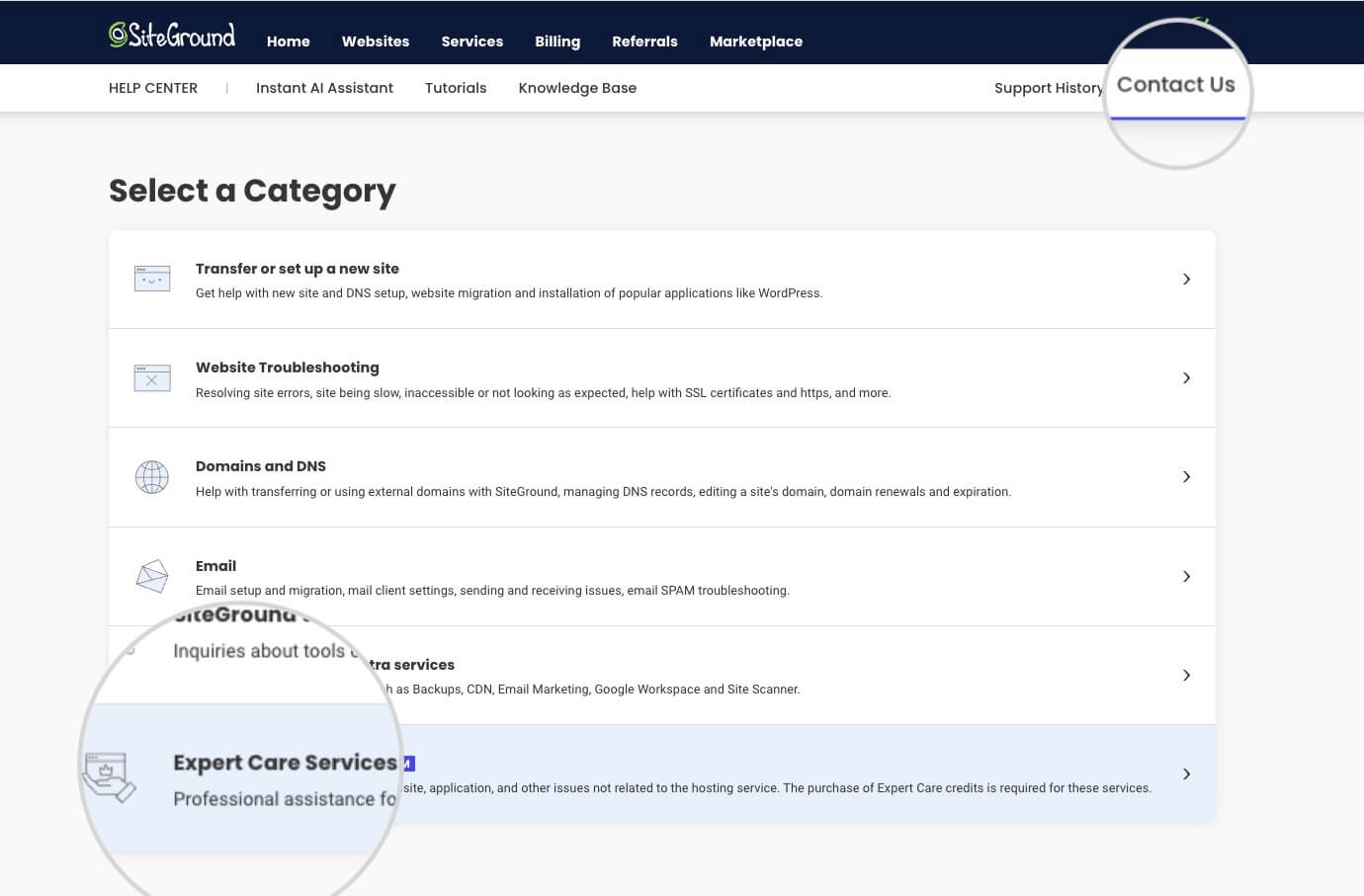Open the Marketplace menu item

coord(756,41)
